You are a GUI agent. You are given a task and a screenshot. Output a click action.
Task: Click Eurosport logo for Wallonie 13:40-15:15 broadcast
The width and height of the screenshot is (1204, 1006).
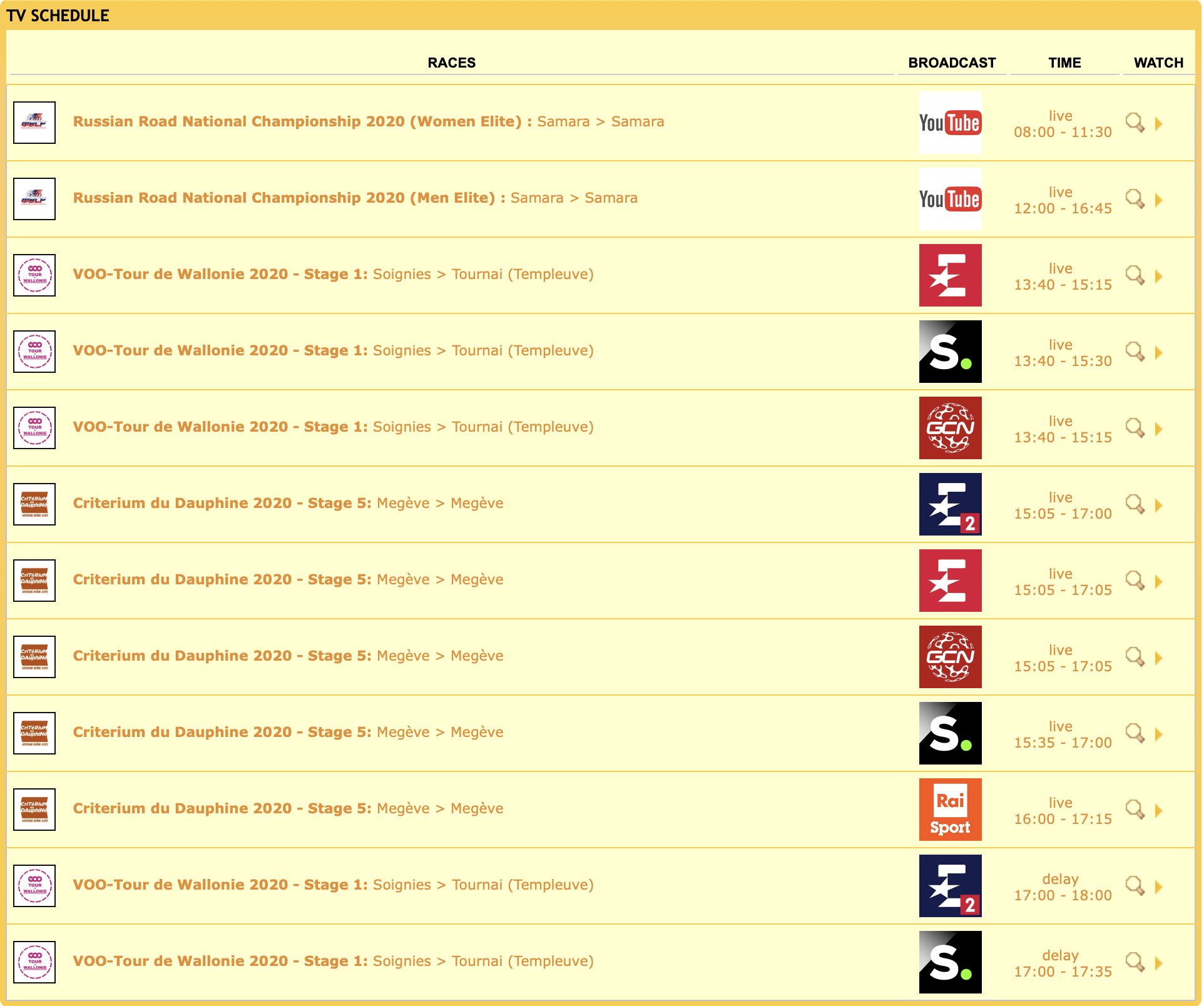click(949, 275)
